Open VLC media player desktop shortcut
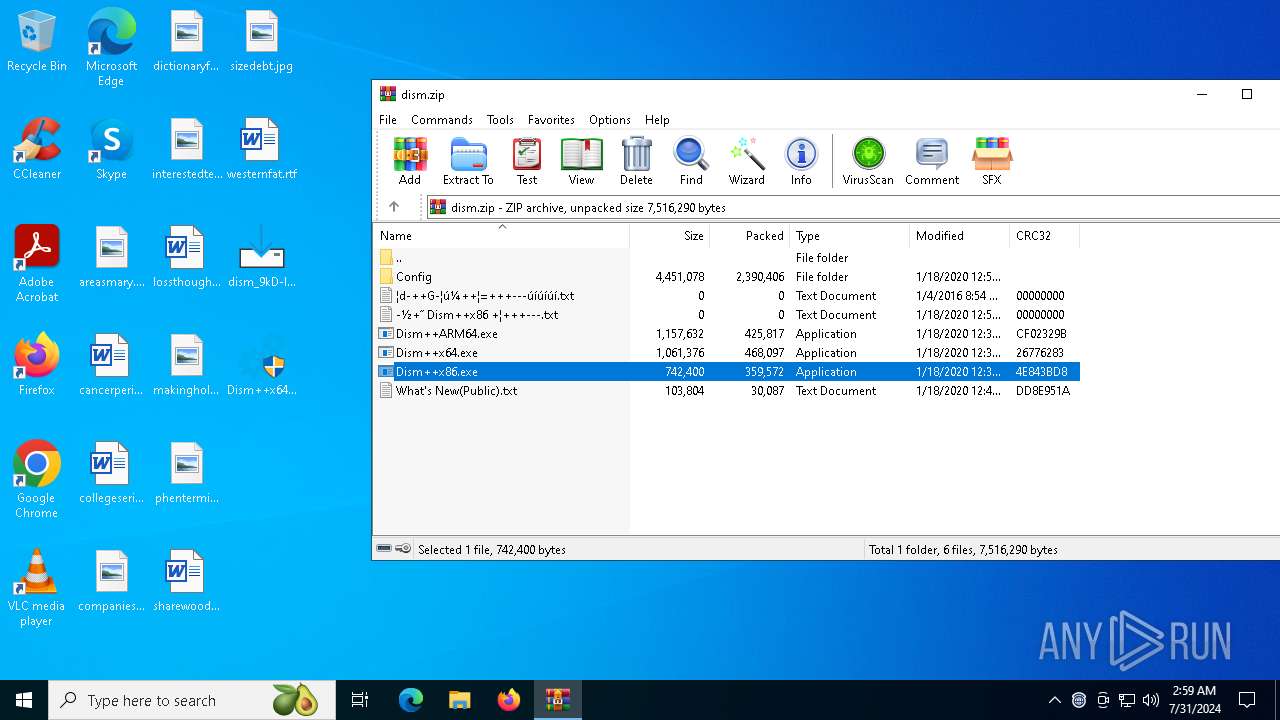This screenshot has width=1280, height=720. (x=37, y=588)
